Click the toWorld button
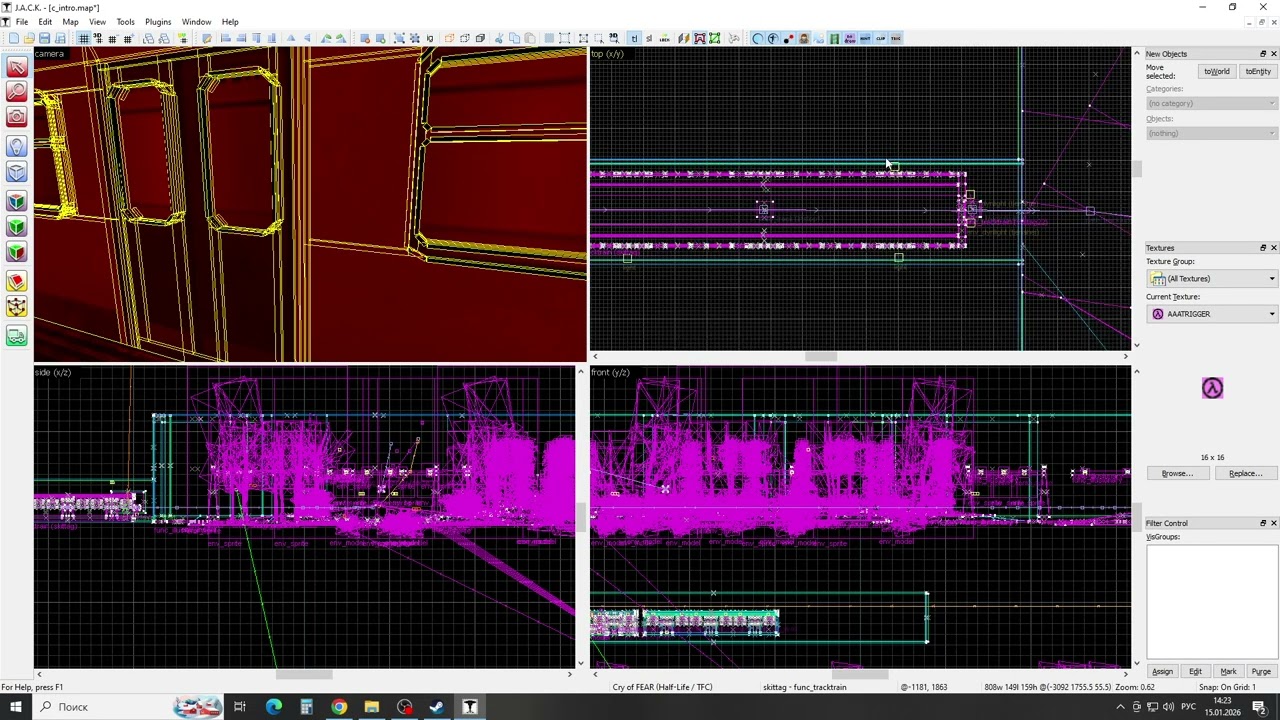Image resolution: width=1280 pixels, height=720 pixels. (x=1216, y=72)
